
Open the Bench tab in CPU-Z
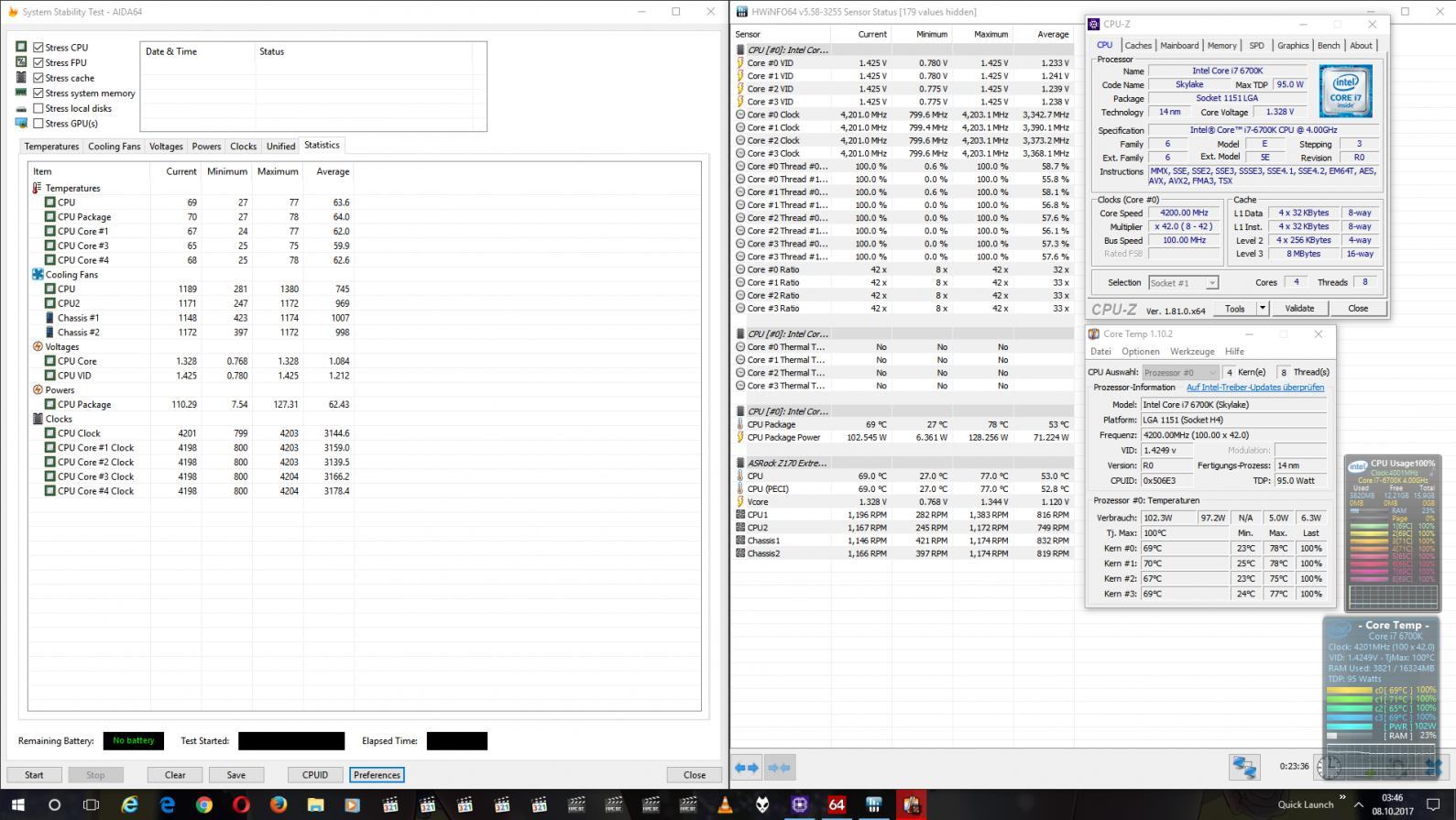tap(1329, 45)
